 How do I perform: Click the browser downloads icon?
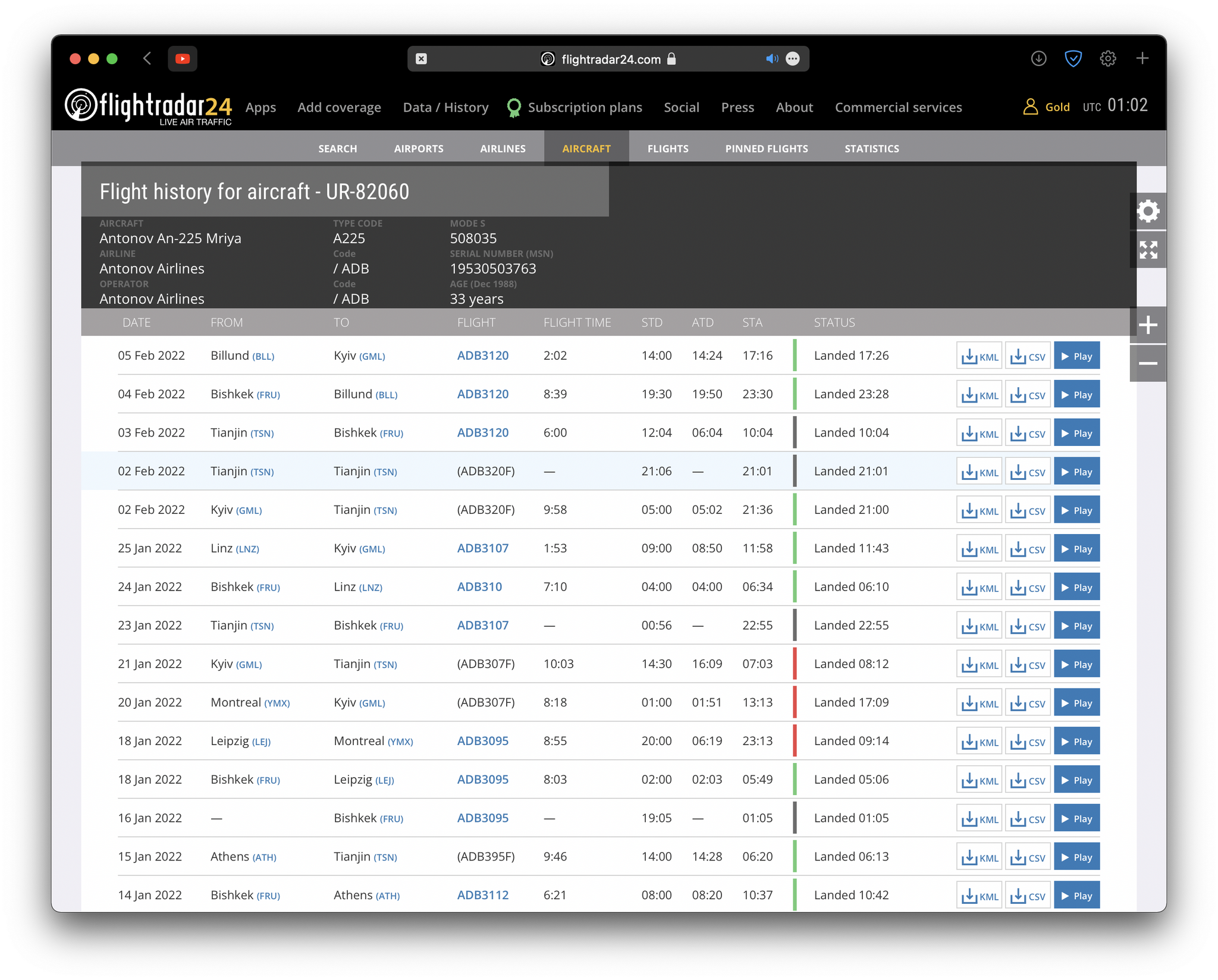(x=1039, y=58)
